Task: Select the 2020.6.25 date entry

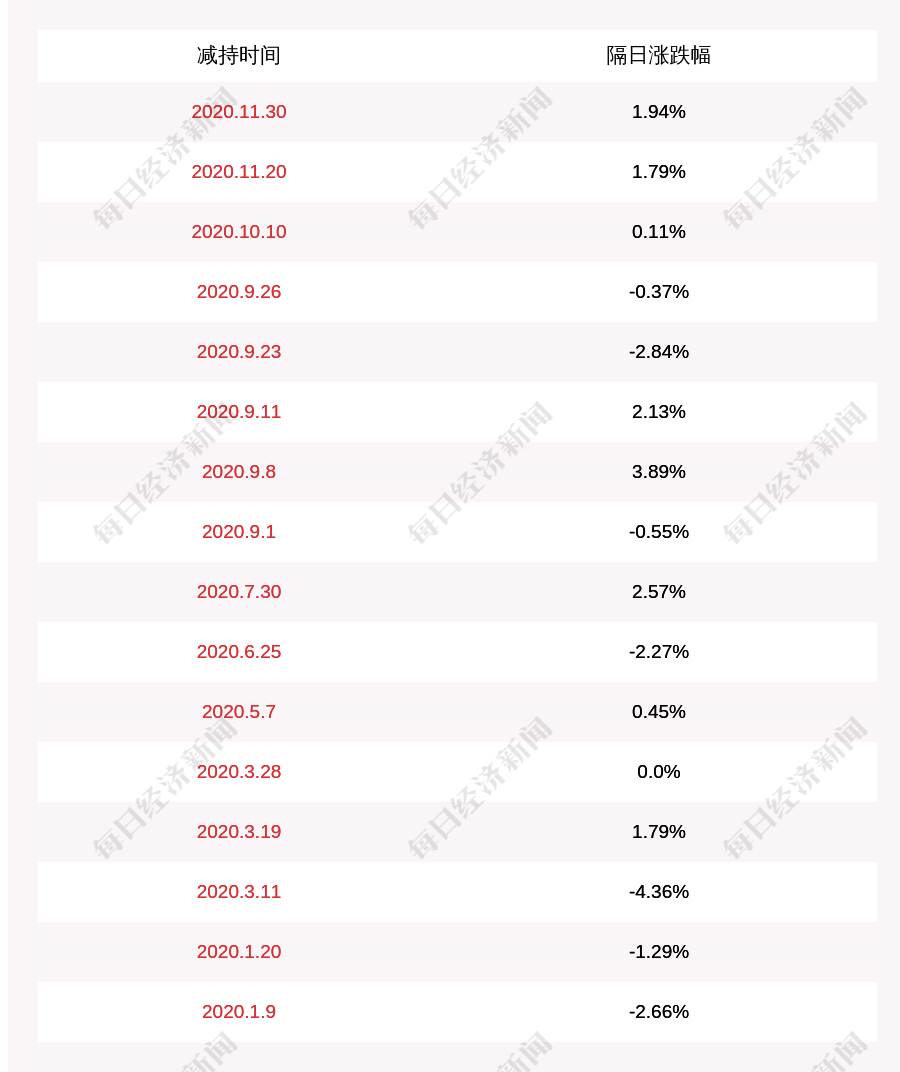Action: 239,652
